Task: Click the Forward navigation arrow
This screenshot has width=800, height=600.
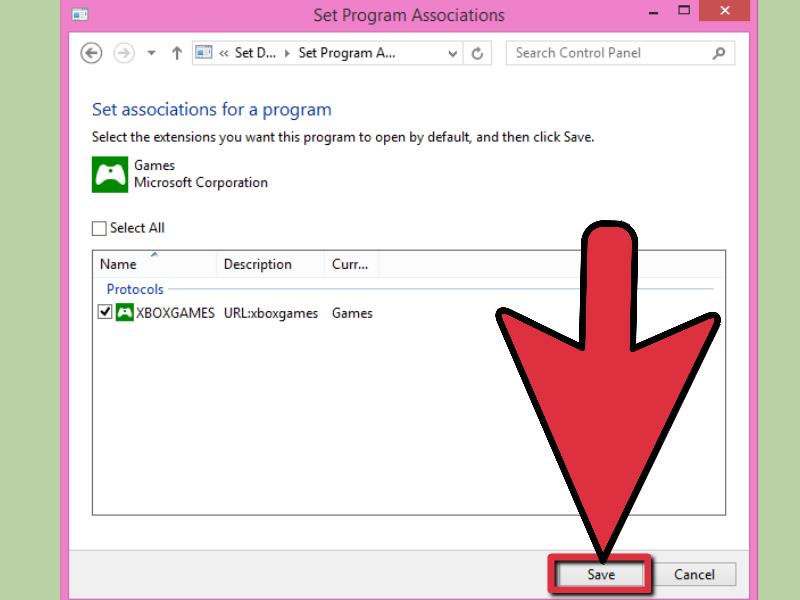Action: (x=124, y=53)
